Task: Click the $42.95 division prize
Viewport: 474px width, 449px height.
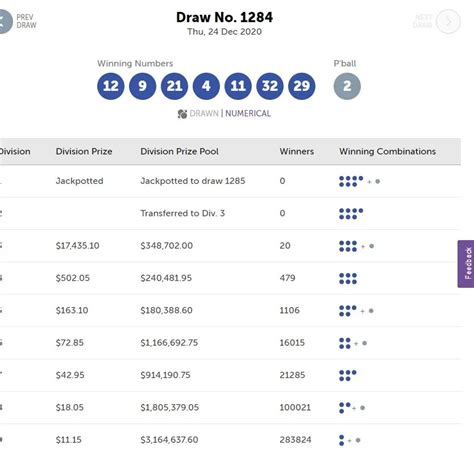Action: coord(70,375)
